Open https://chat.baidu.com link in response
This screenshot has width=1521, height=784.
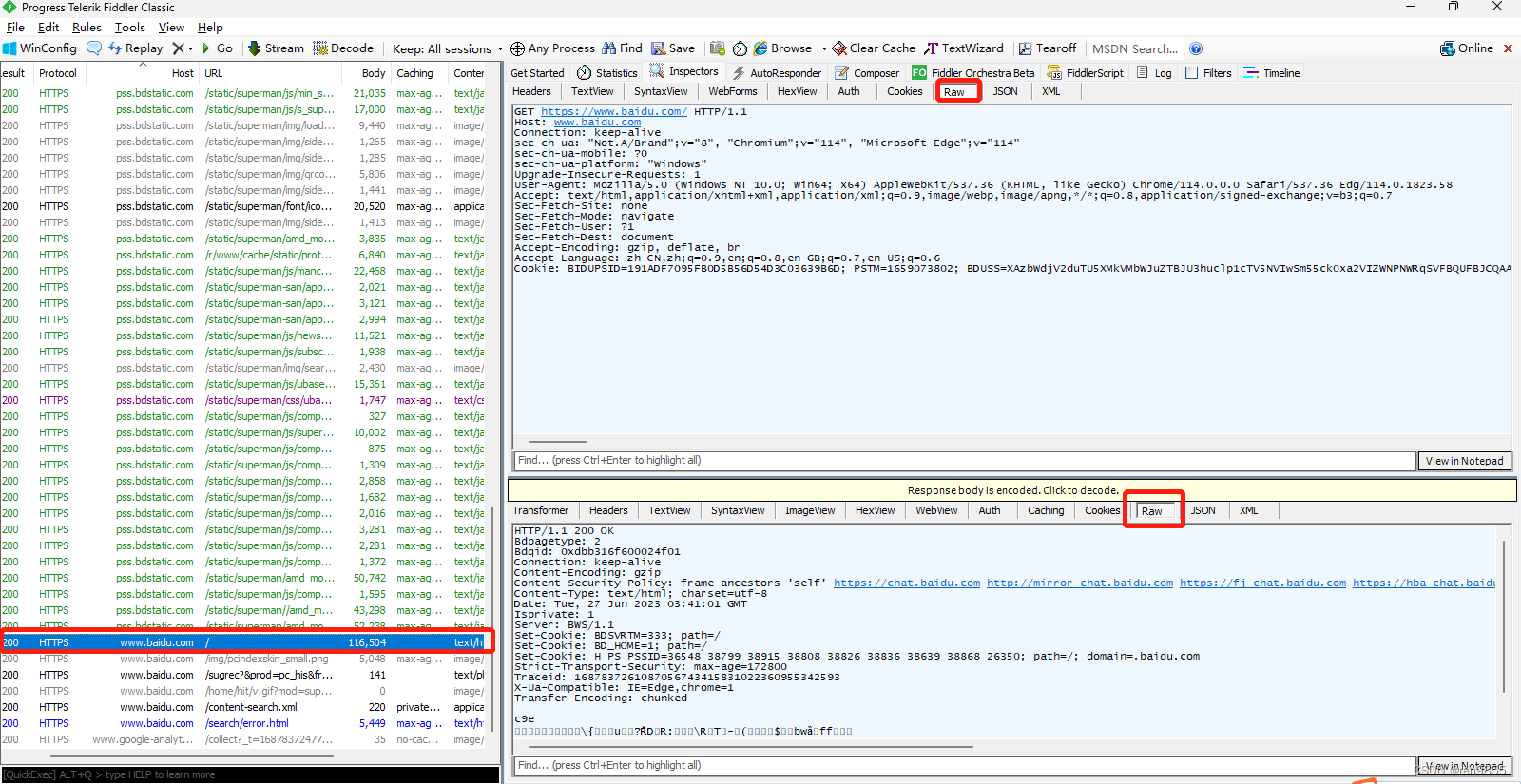pos(907,583)
